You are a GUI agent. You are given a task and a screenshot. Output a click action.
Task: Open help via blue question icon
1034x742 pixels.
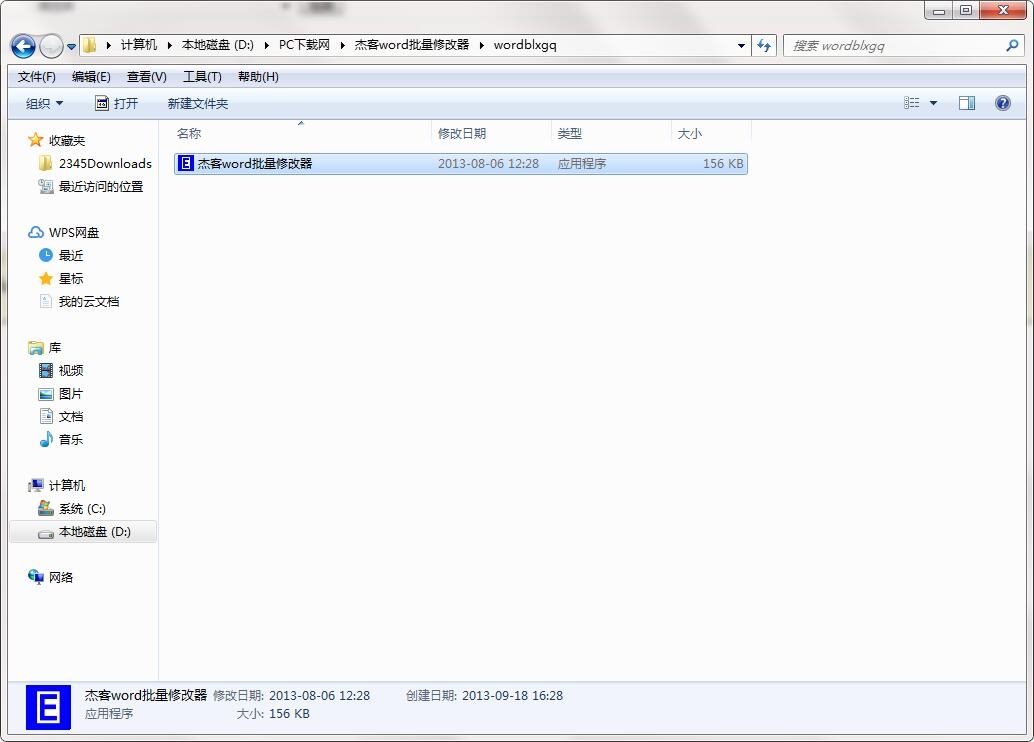[1002, 103]
